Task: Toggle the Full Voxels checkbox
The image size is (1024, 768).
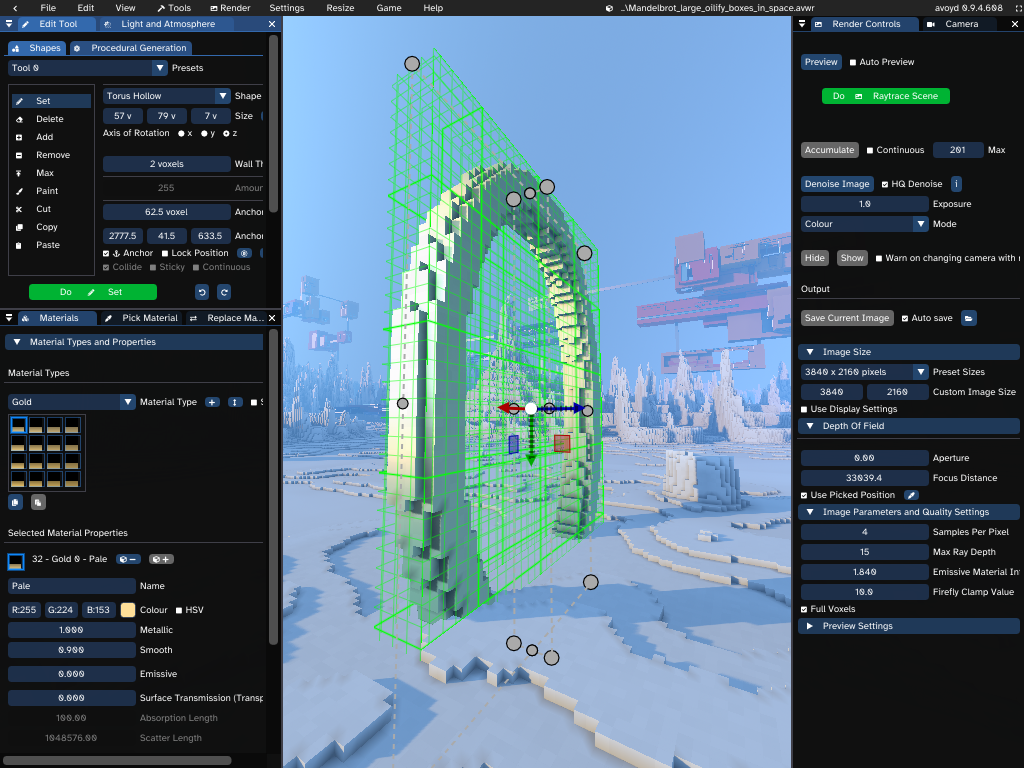Action: [806, 608]
